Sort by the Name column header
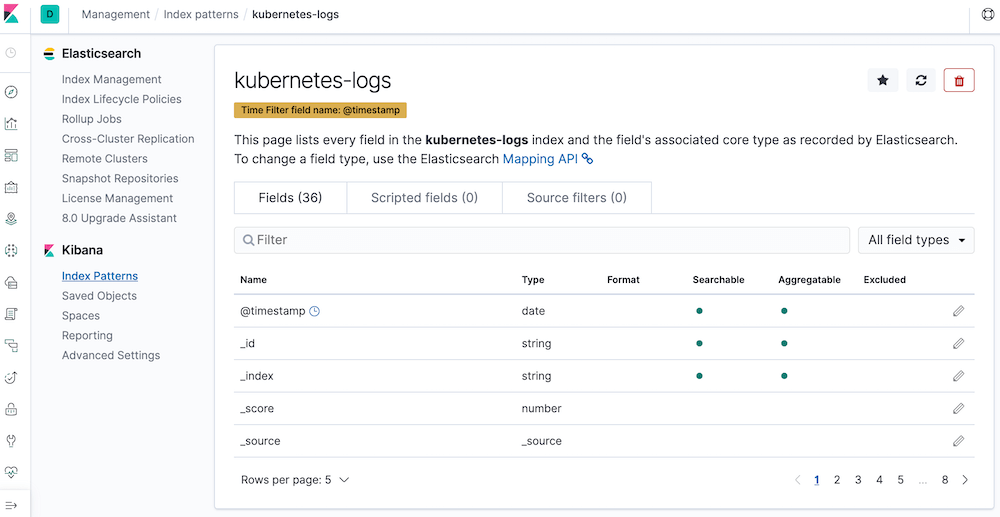The height and width of the screenshot is (517, 1000). click(253, 280)
